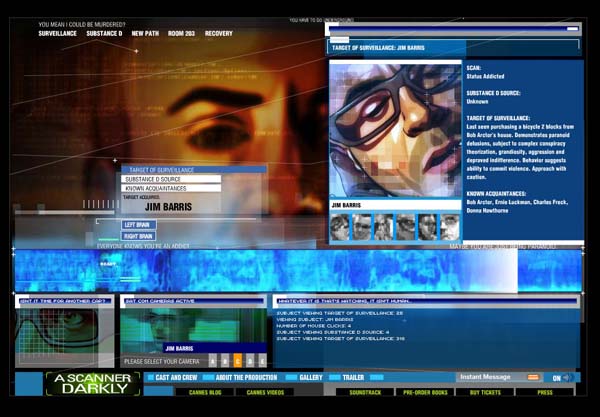Click the 'Unknown' substance D source value
The height and width of the screenshot is (417, 600).
coord(477,101)
